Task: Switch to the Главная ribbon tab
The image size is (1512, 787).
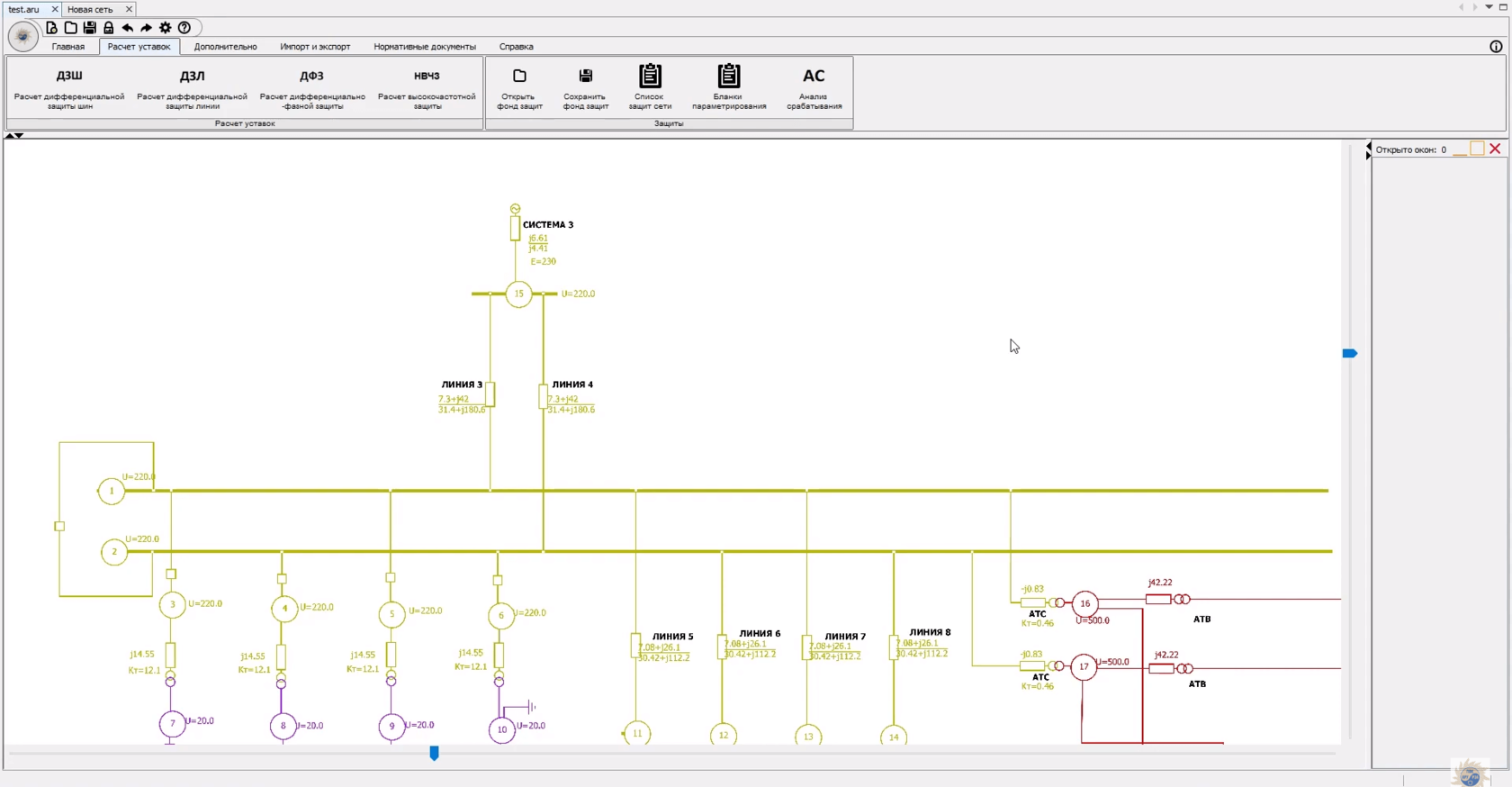Action: (x=68, y=47)
